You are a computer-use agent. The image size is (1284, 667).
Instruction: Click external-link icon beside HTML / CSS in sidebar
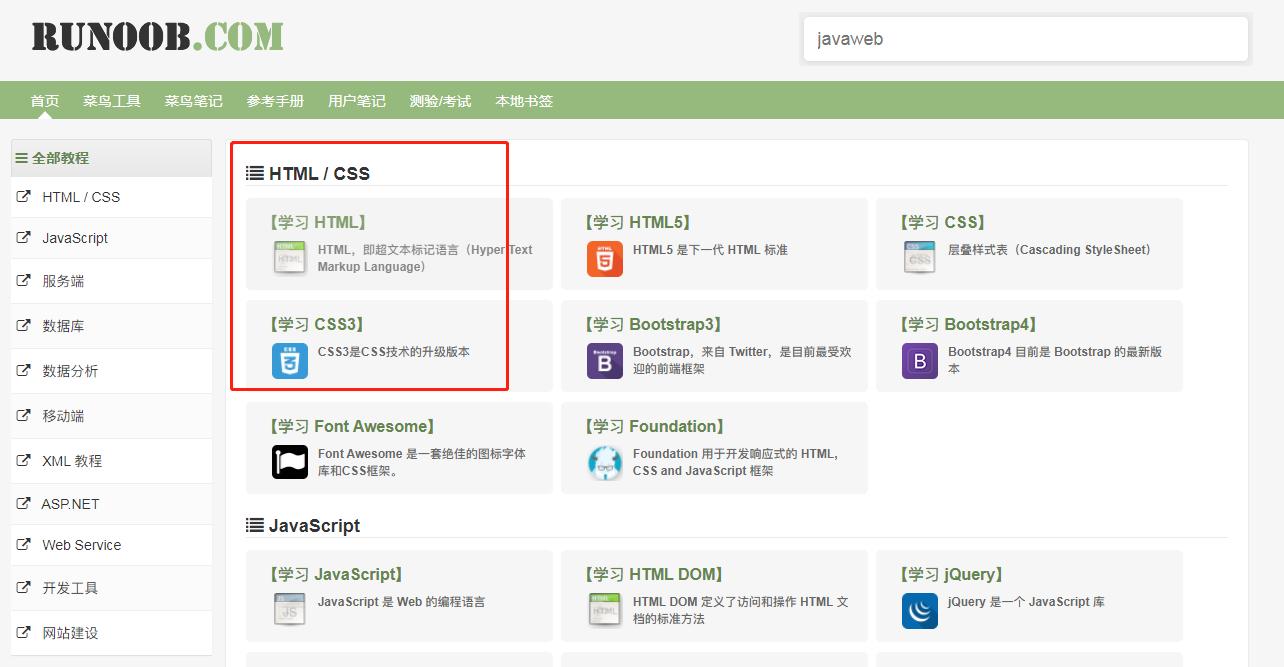(x=23, y=196)
